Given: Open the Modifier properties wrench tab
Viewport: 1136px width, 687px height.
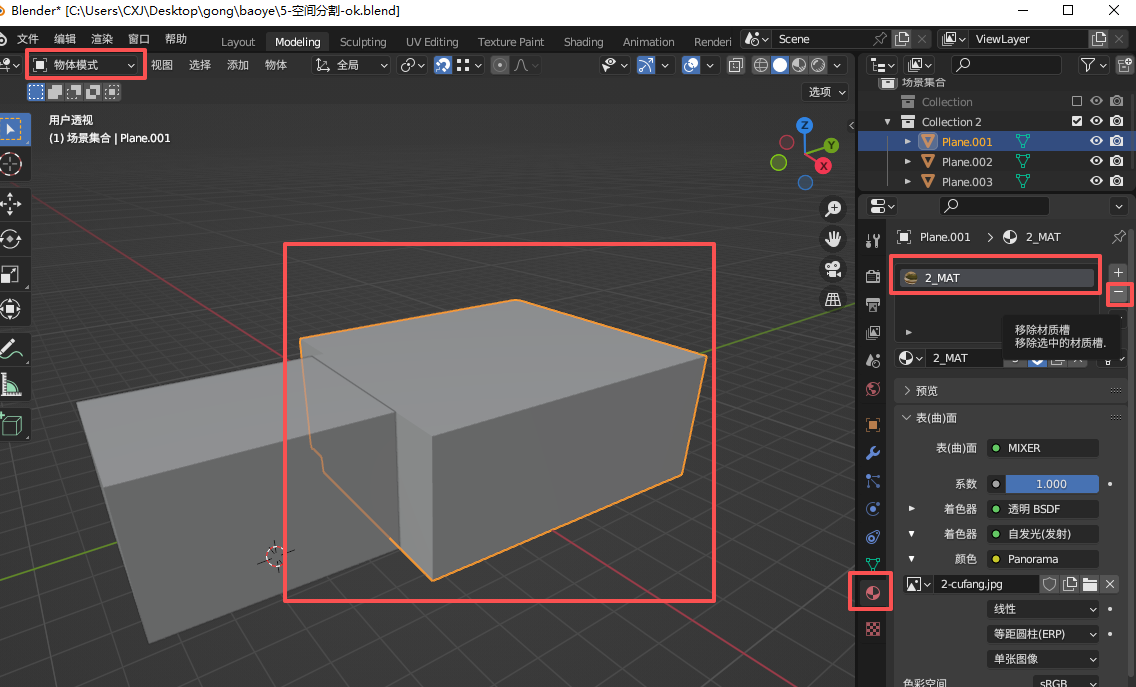Looking at the screenshot, I should pyautogui.click(x=873, y=453).
